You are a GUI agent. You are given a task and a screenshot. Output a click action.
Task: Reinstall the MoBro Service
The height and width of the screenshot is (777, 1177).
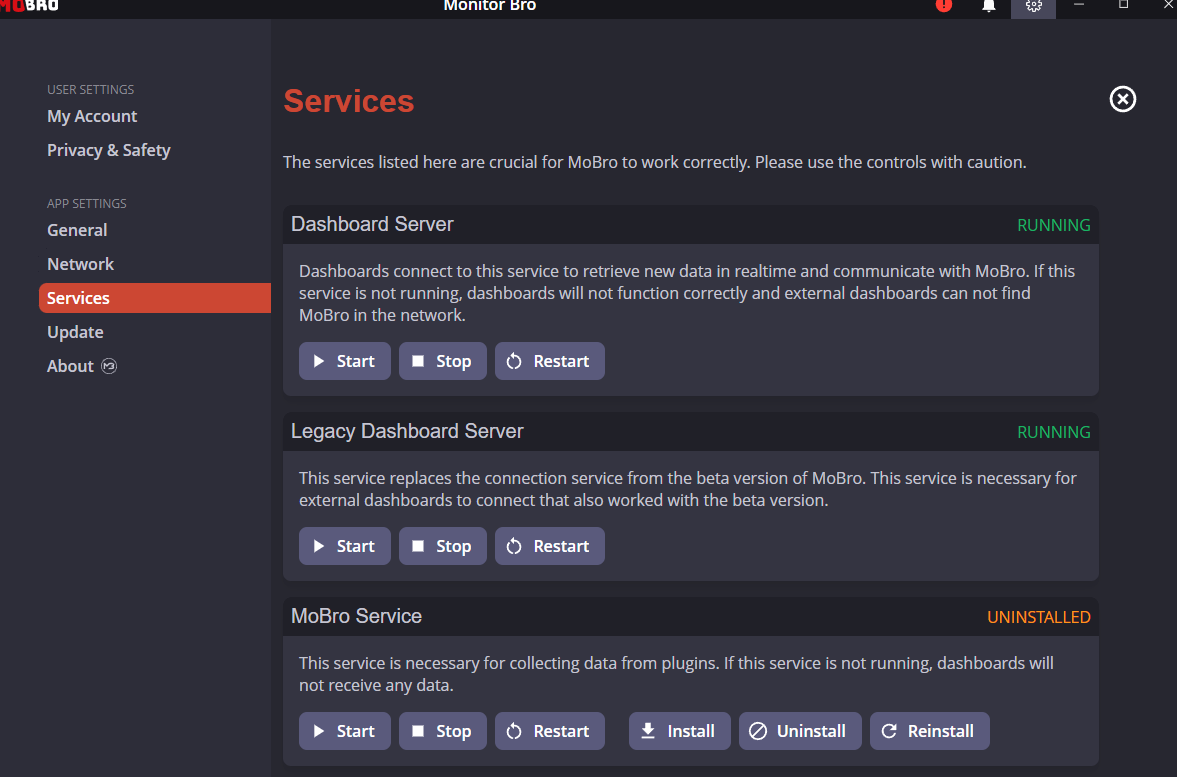pyautogui.click(x=929, y=731)
